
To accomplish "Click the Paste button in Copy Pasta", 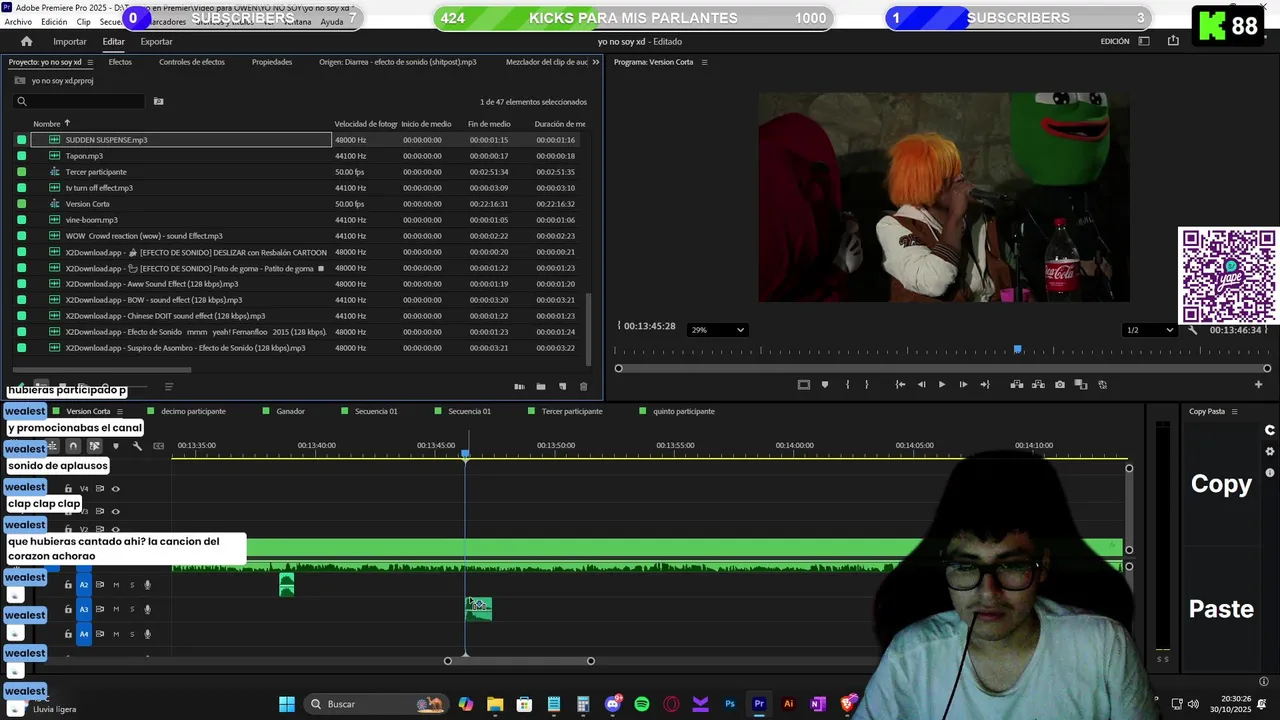I will point(1221,609).
